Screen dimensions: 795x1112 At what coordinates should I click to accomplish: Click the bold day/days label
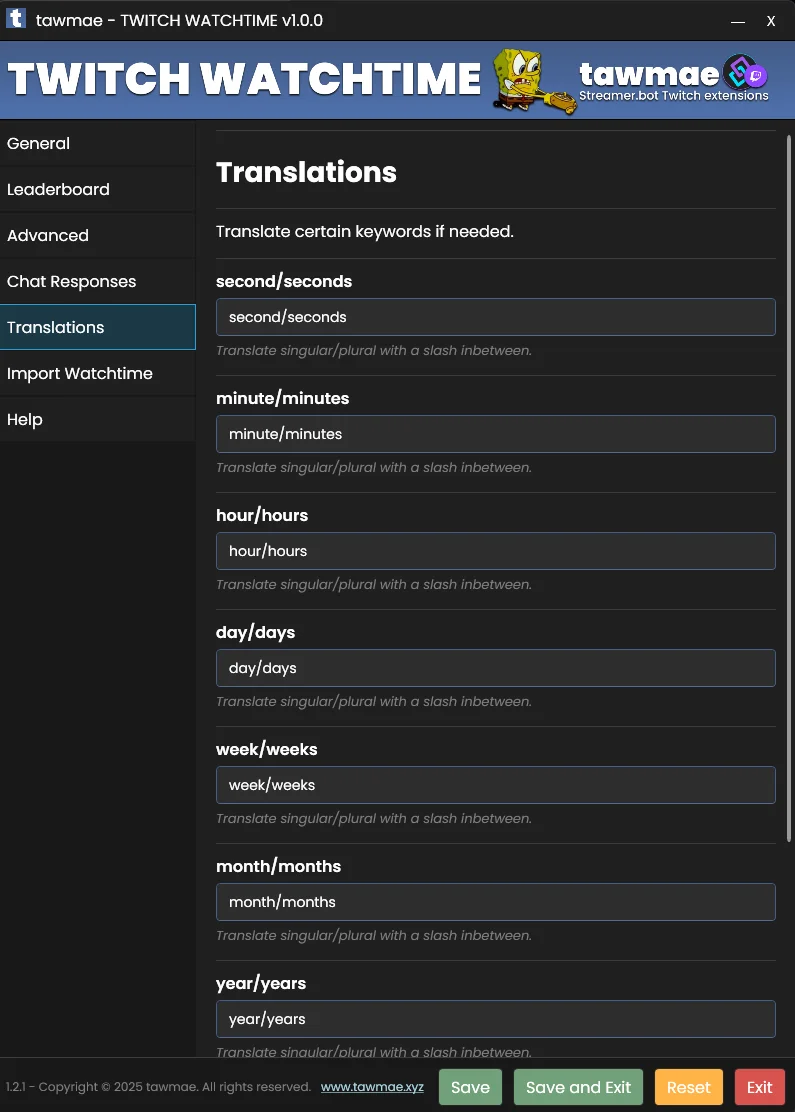[255, 633]
